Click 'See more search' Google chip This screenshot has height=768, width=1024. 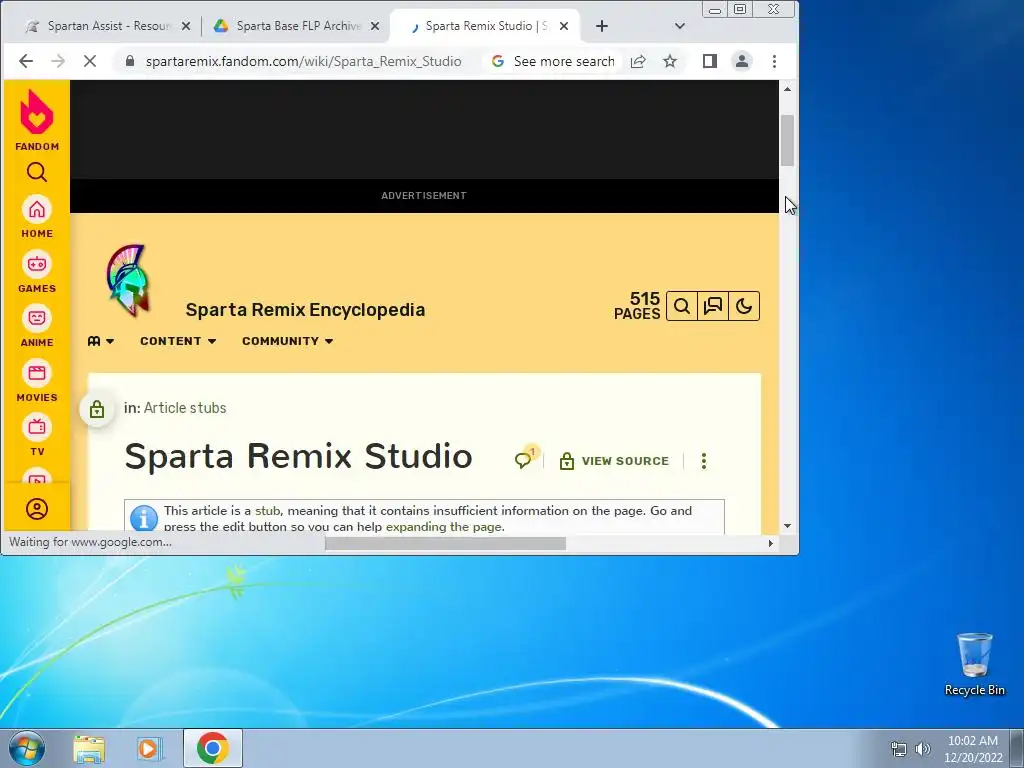click(552, 61)
